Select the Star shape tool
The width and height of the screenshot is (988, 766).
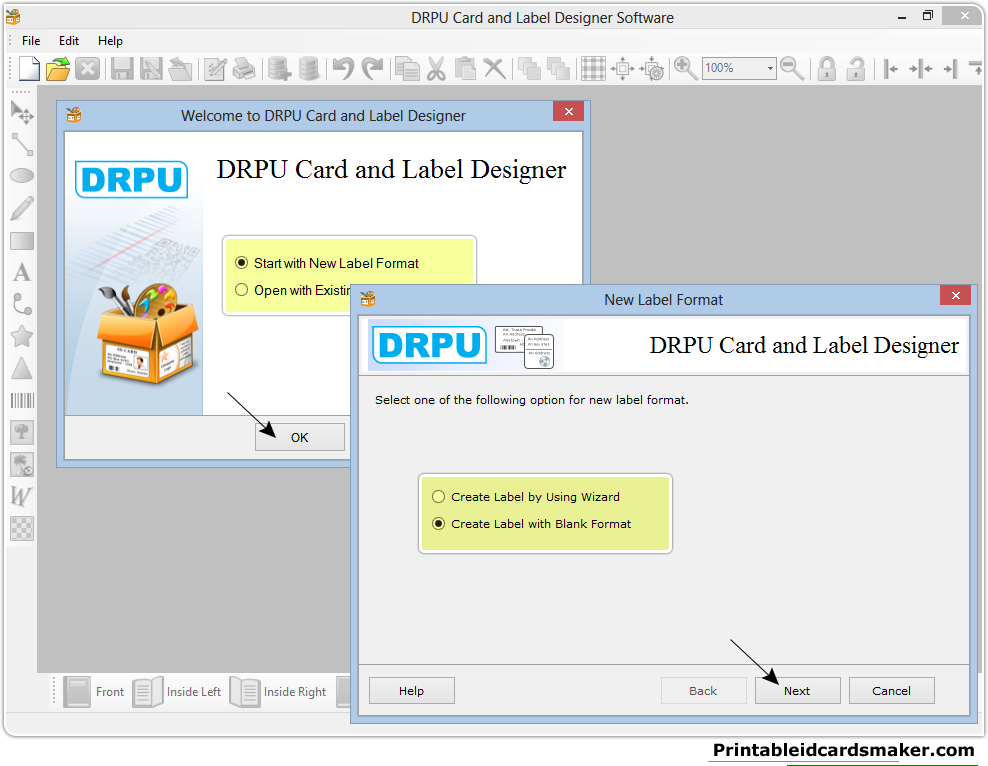[x=22, y=336]
